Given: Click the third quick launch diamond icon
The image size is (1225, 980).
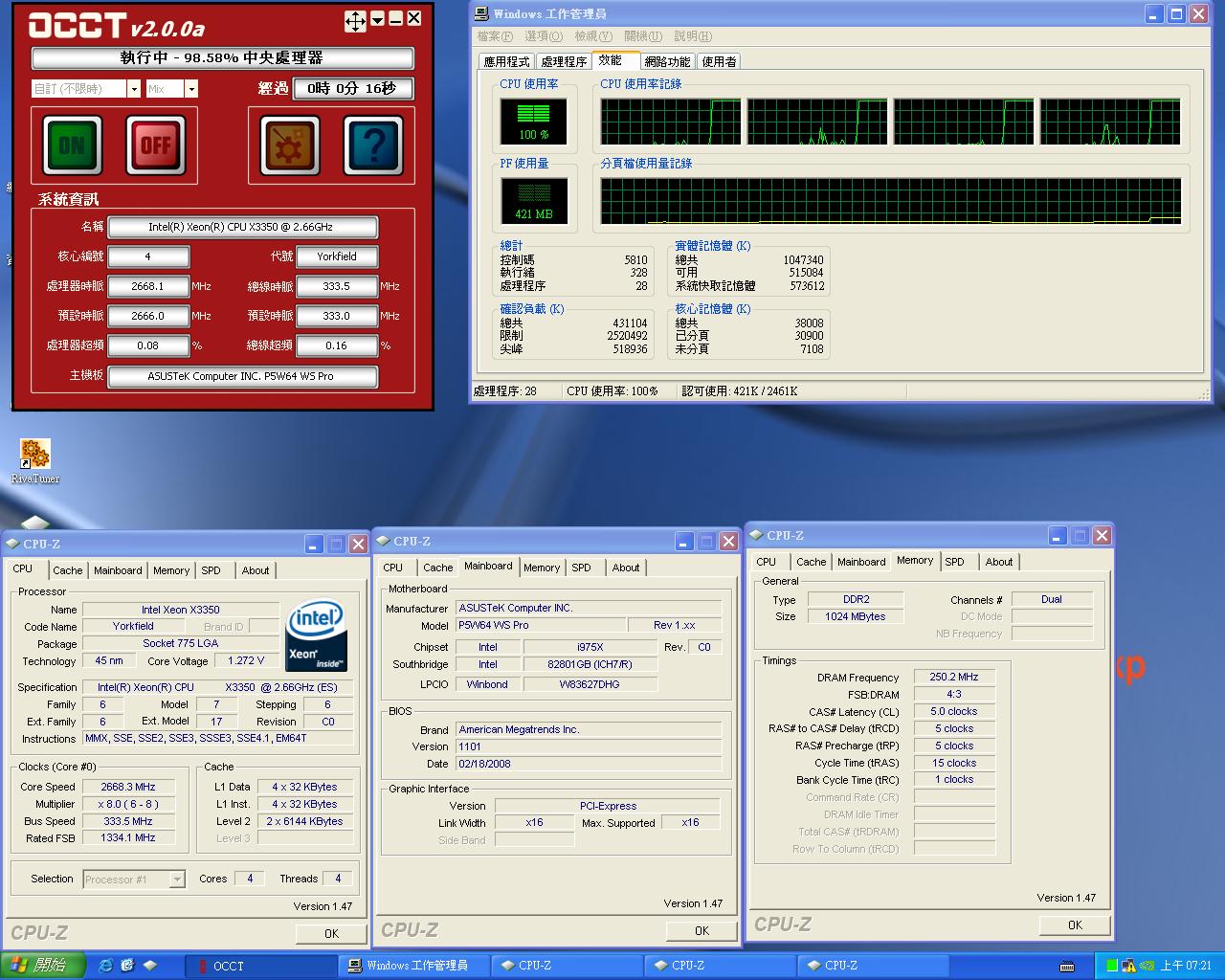Looking at the screenshot, I should [x=149, y=966].
